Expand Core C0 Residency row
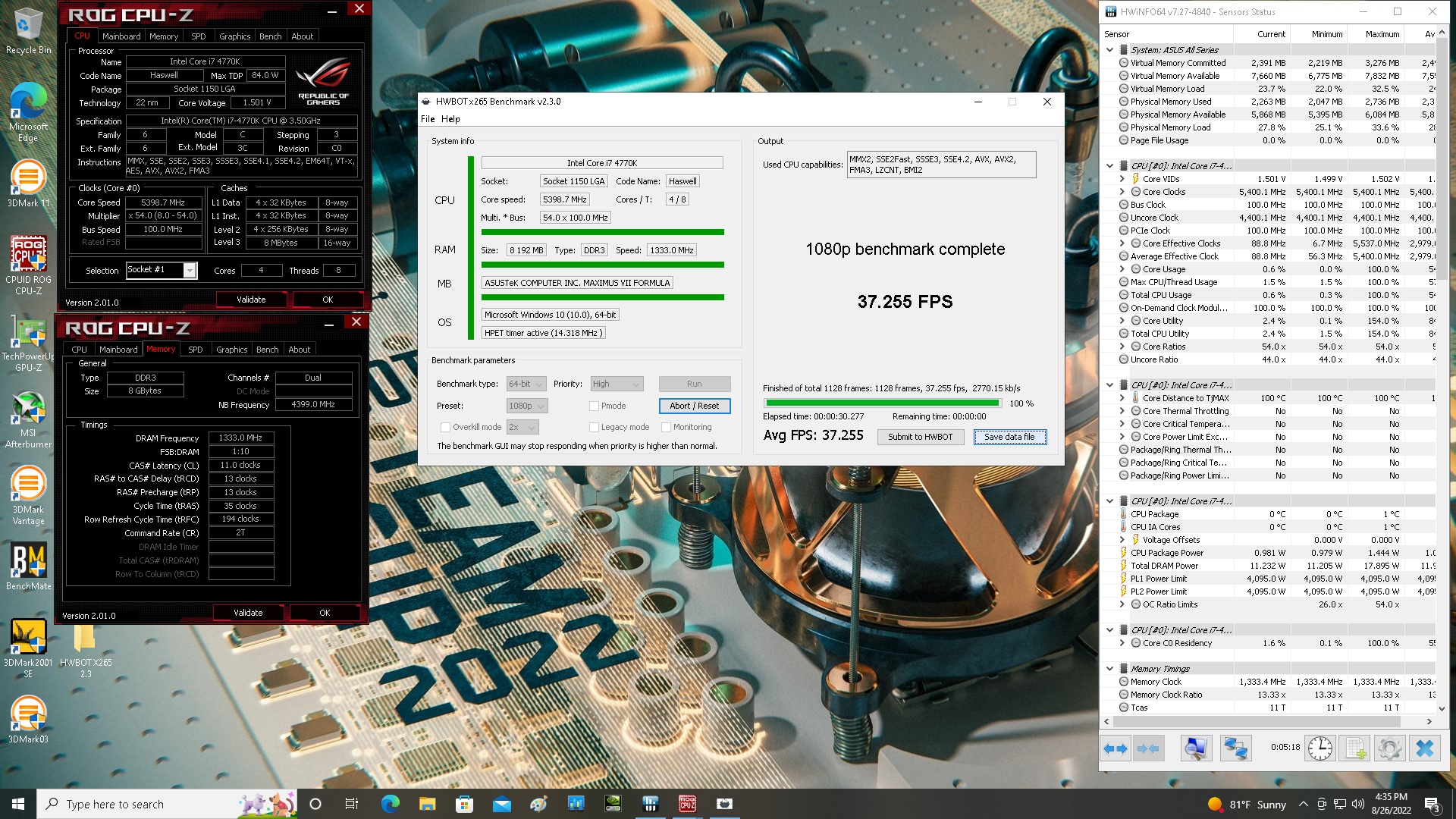The width and height of the screenshot is (1456, 819). [1122, 643]
